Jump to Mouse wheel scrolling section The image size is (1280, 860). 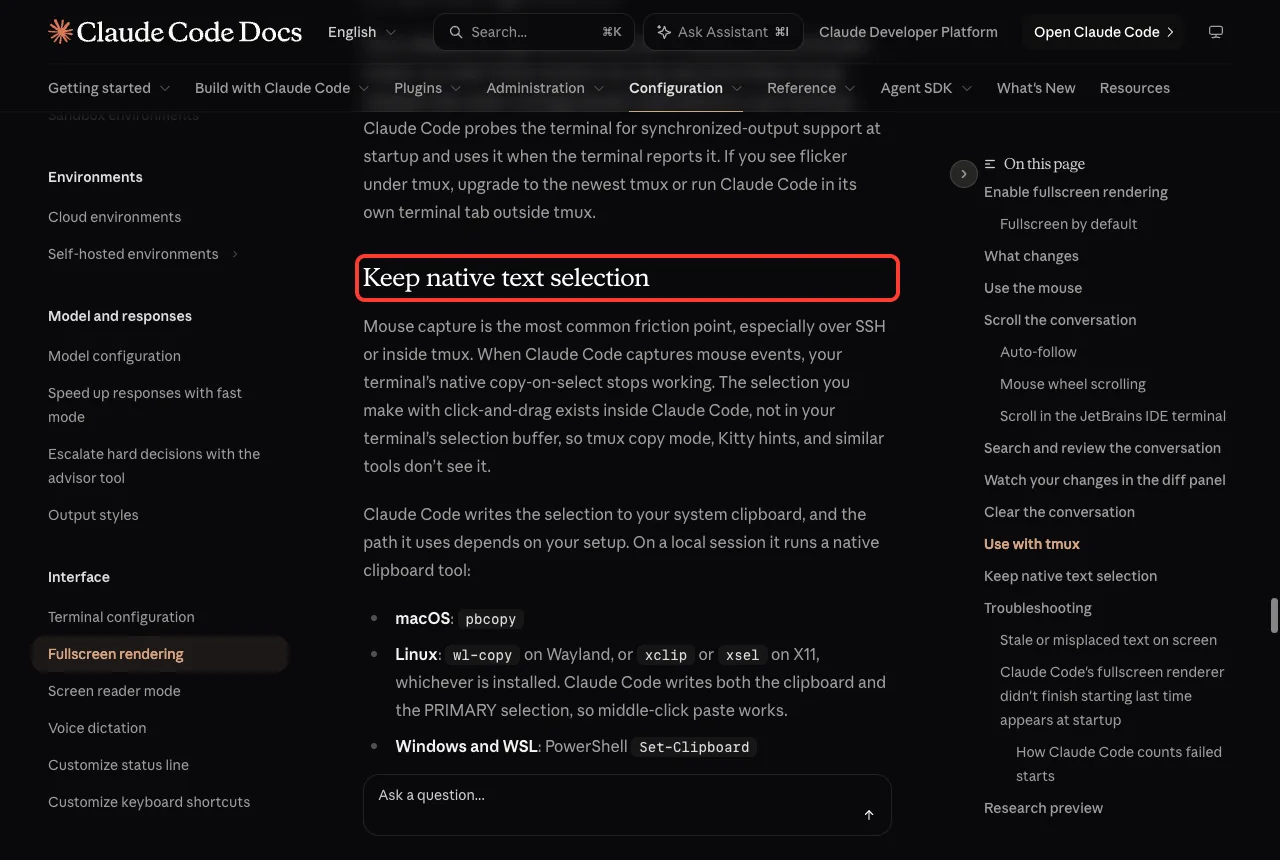coord(1073,384)
